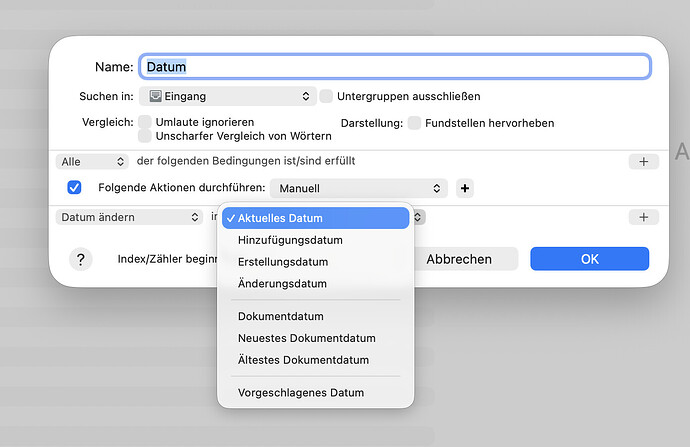This screenshot has width=690, height=447.
Task: Add an action with the plus in the Datum ändern row
Action: 643,217
